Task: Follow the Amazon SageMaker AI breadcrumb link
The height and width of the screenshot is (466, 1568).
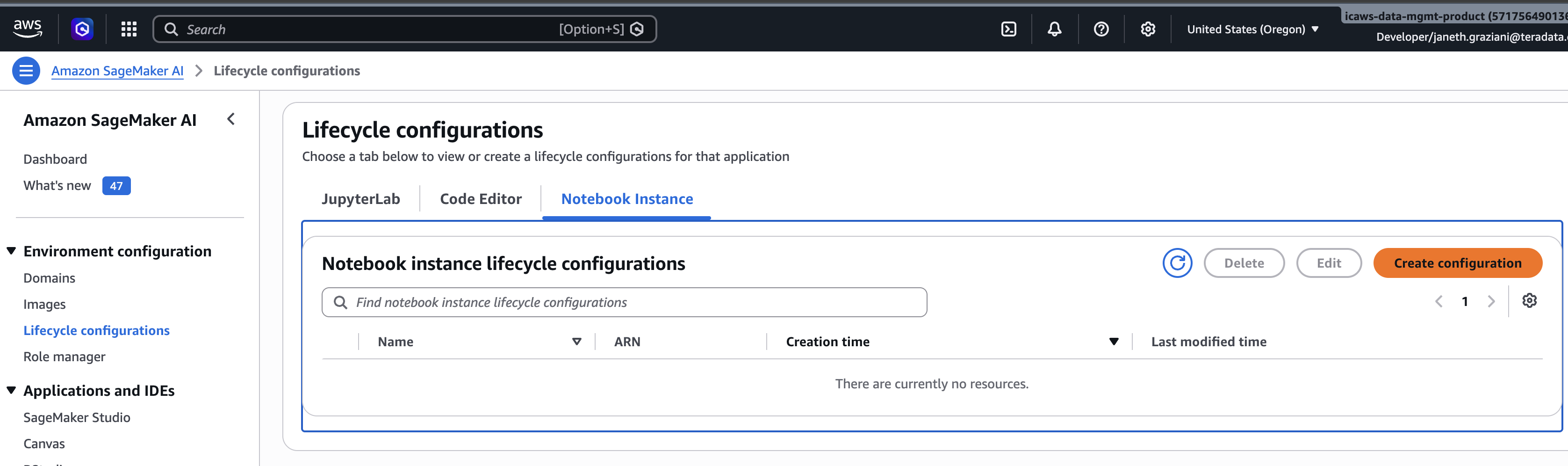Action: click(117, 71)
